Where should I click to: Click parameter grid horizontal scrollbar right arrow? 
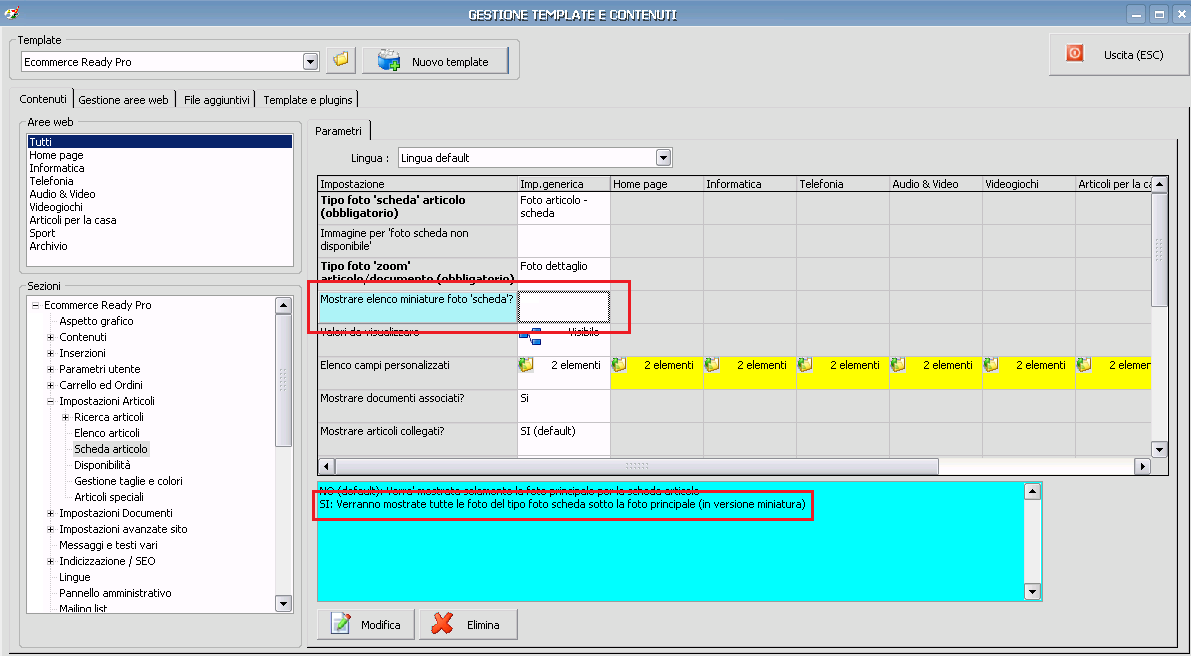pyautogui.click(x=1142, y=466)
